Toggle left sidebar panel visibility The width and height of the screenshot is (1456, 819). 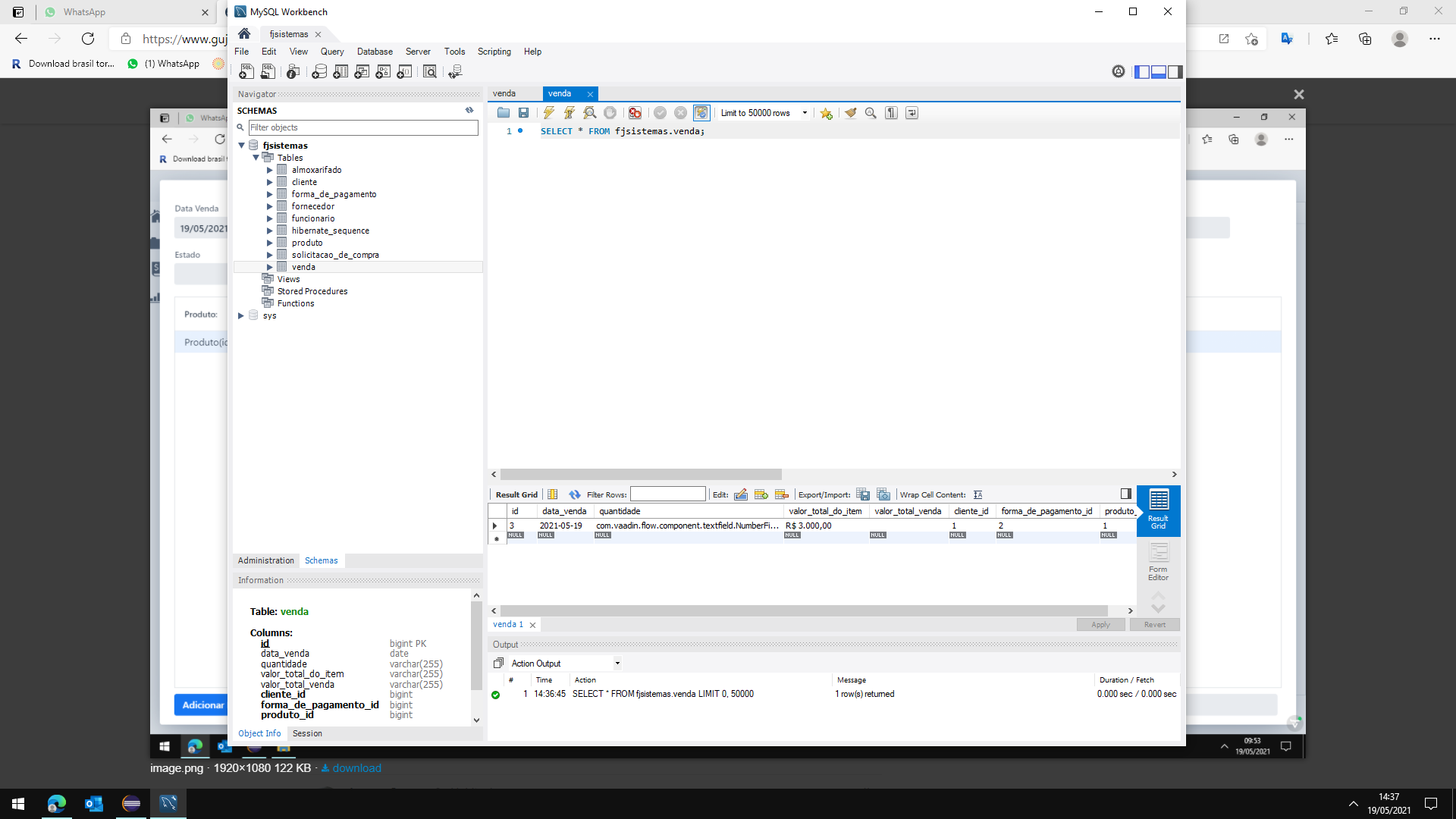tap(1142, 71)
